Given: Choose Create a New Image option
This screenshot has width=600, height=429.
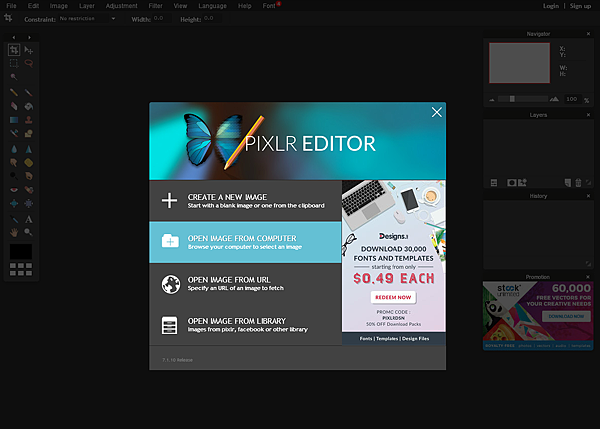Looking at the screenshot, I should click(245, 201).
